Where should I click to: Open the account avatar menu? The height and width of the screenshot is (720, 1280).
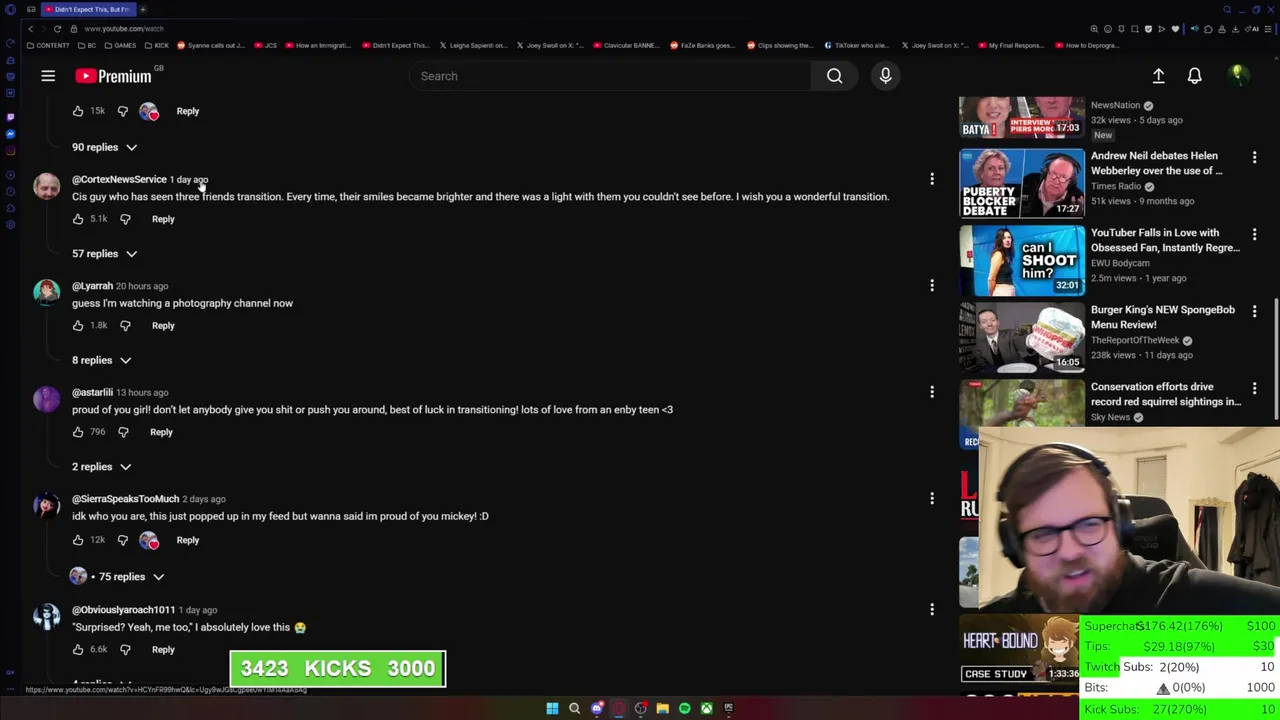(x=1237, y=75)
